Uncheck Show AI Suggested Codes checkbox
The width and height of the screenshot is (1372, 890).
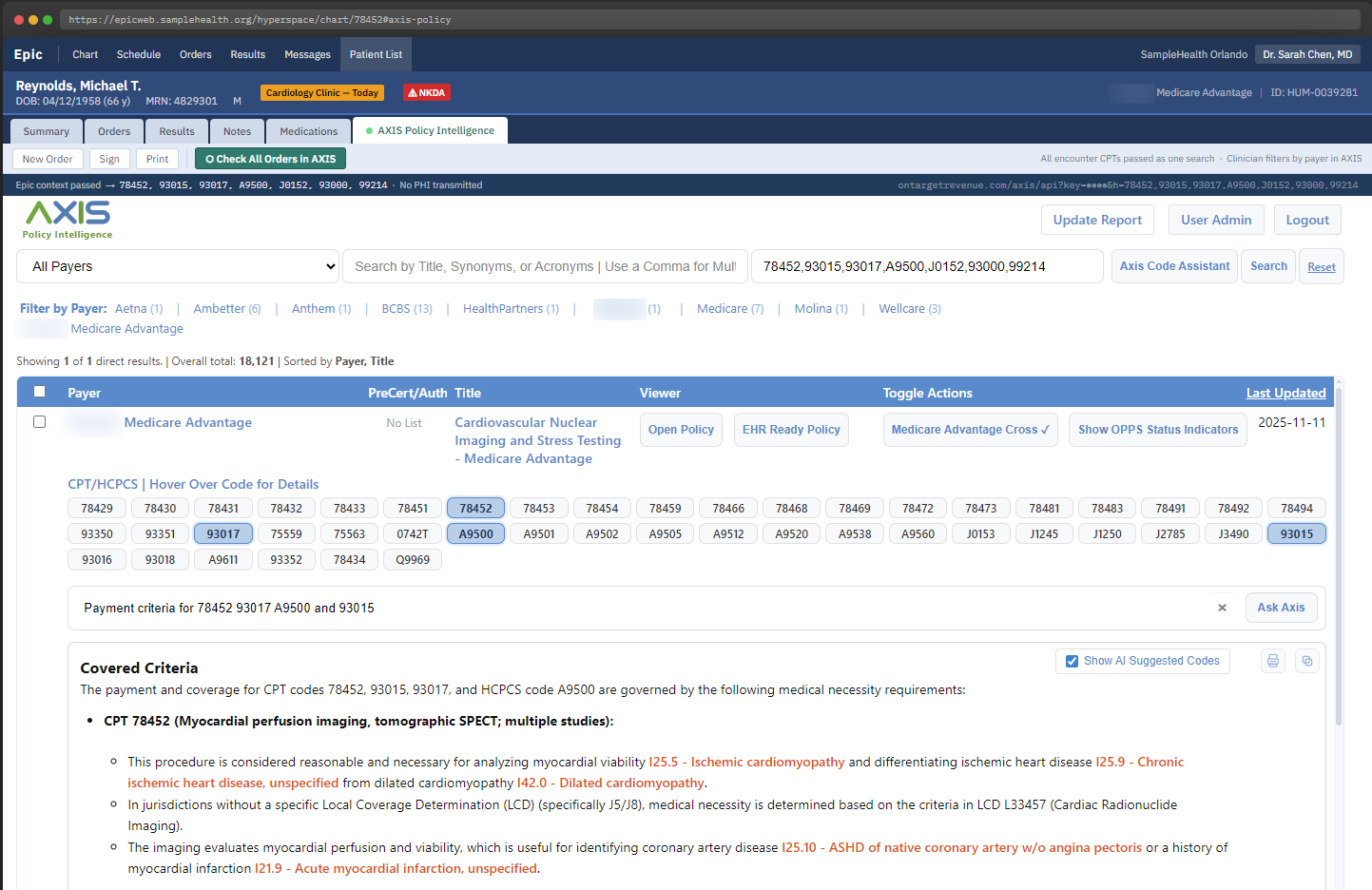coord(1072,661)
